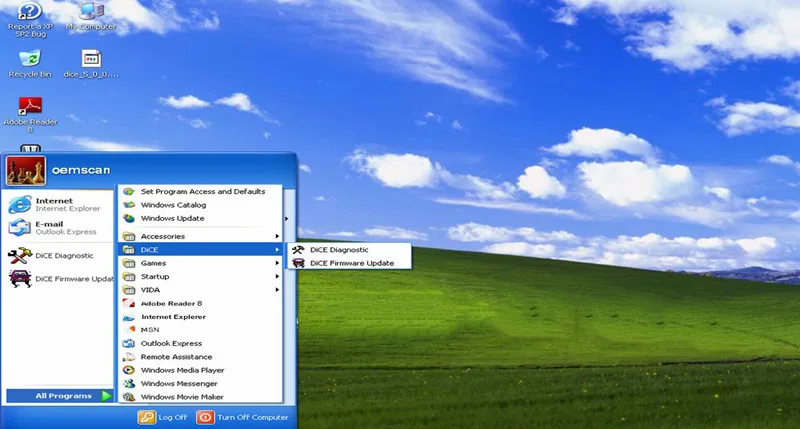This screenshot has height=429, width=800.
Task: Expand Games submenu arrow
Action: (x=277, y=263)
